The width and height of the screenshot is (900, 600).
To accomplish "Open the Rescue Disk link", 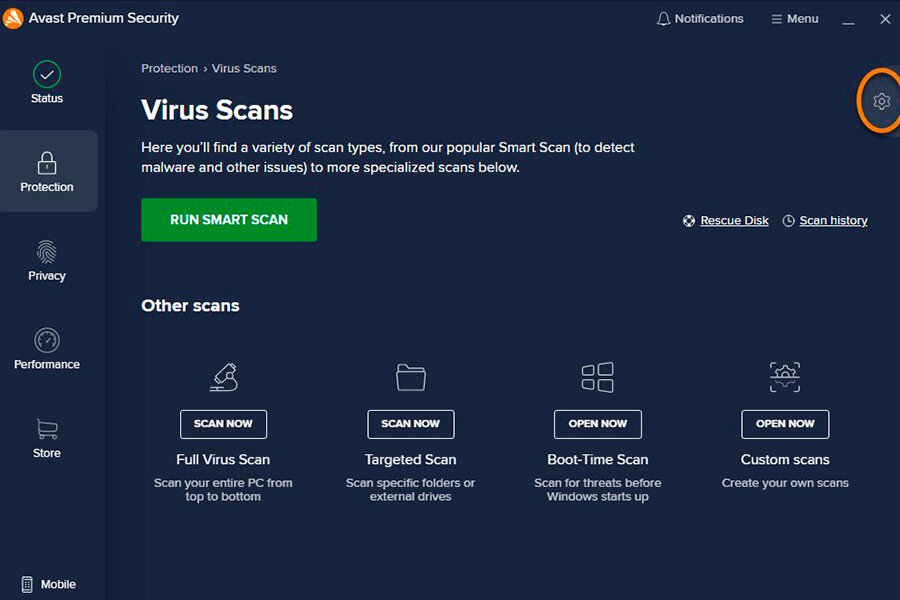I will click(x=734, y=220).
